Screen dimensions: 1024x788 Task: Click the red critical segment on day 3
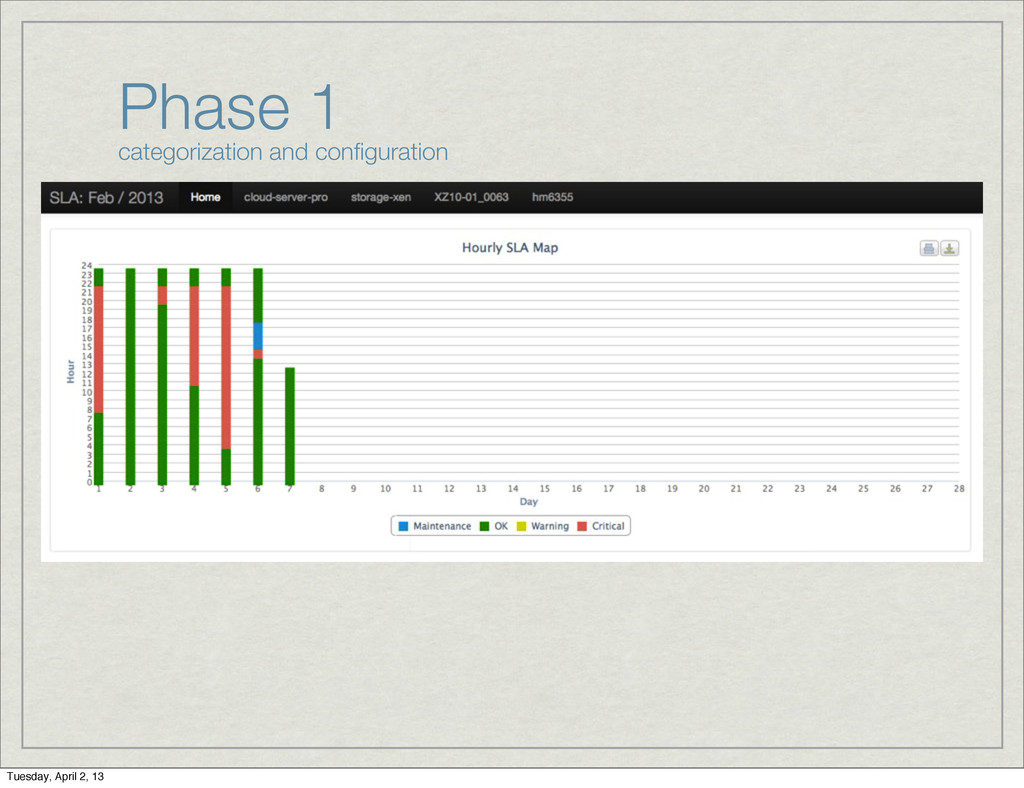pos(163,296)
